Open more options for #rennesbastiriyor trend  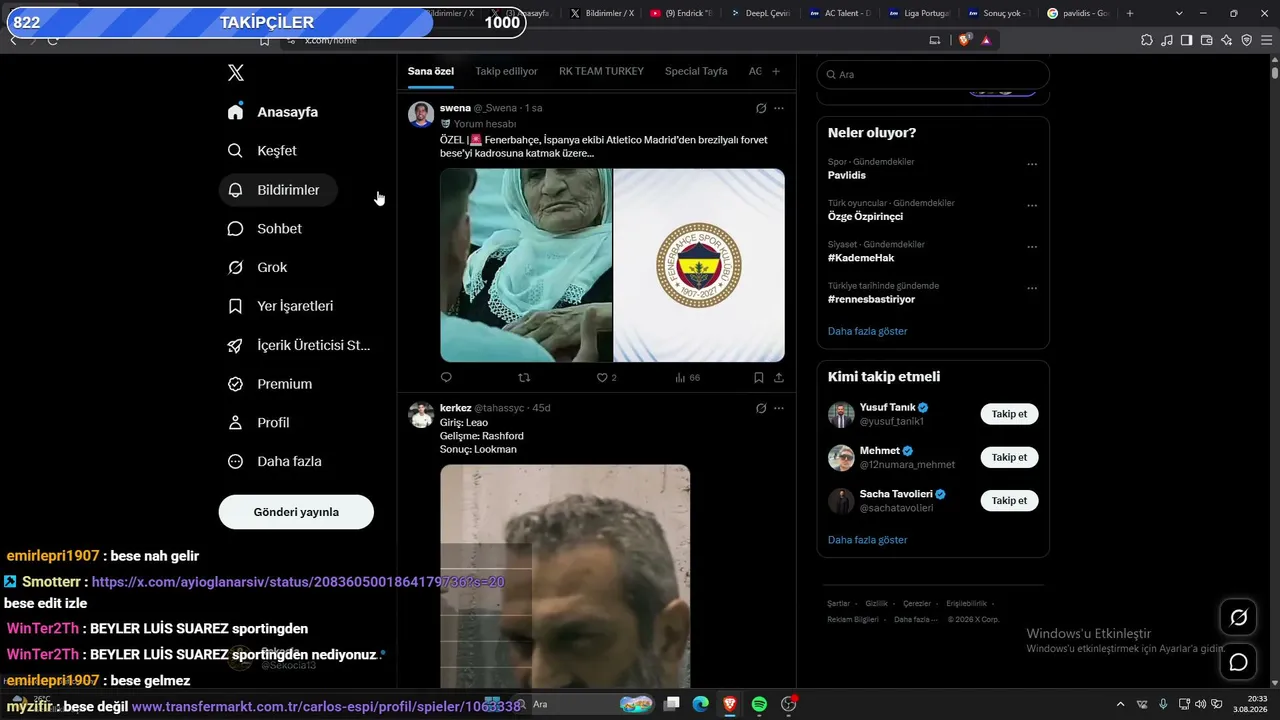[x=1032, y=288]
